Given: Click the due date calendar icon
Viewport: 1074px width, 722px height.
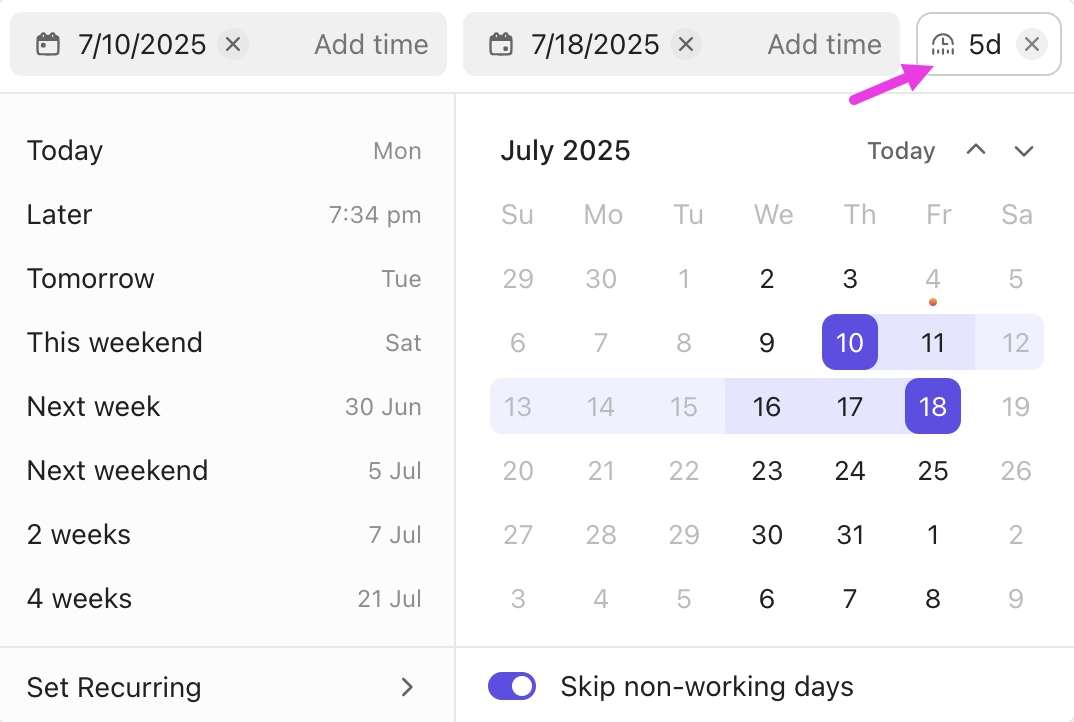Looking at the screenshot, I should click(501, 45).
